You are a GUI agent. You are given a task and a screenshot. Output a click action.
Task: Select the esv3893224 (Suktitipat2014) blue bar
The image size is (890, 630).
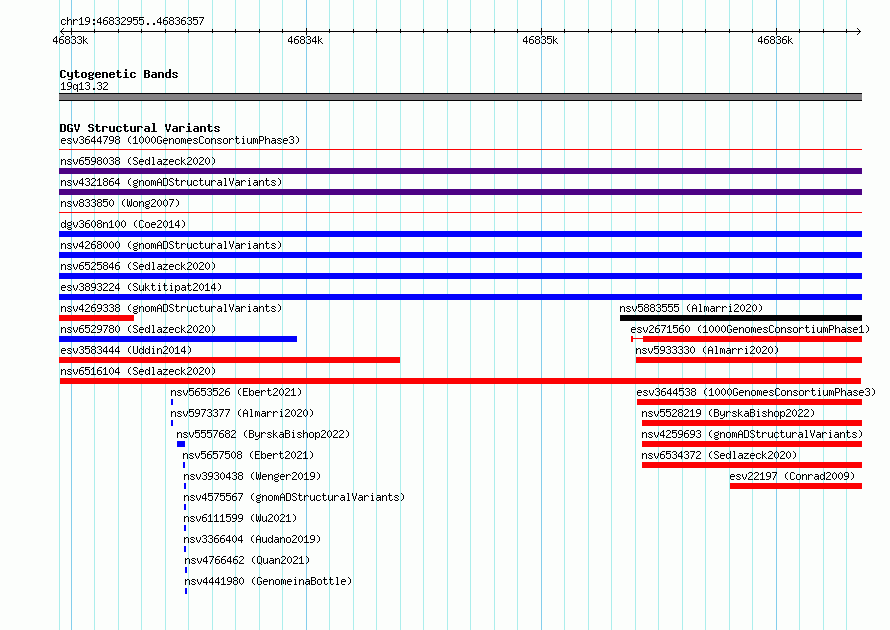tap(460, 297)
